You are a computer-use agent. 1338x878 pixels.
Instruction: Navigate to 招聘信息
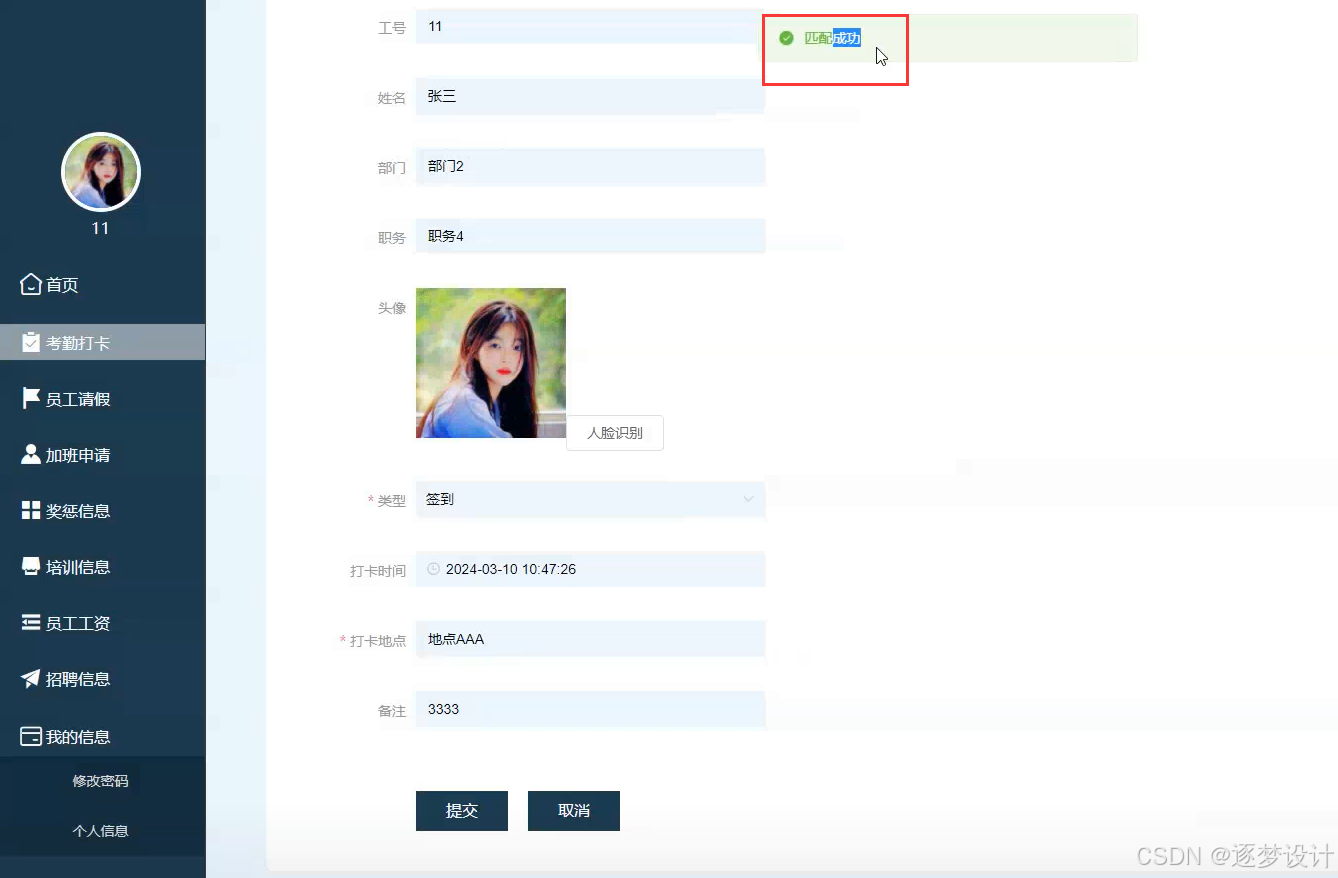pos(102,678)
